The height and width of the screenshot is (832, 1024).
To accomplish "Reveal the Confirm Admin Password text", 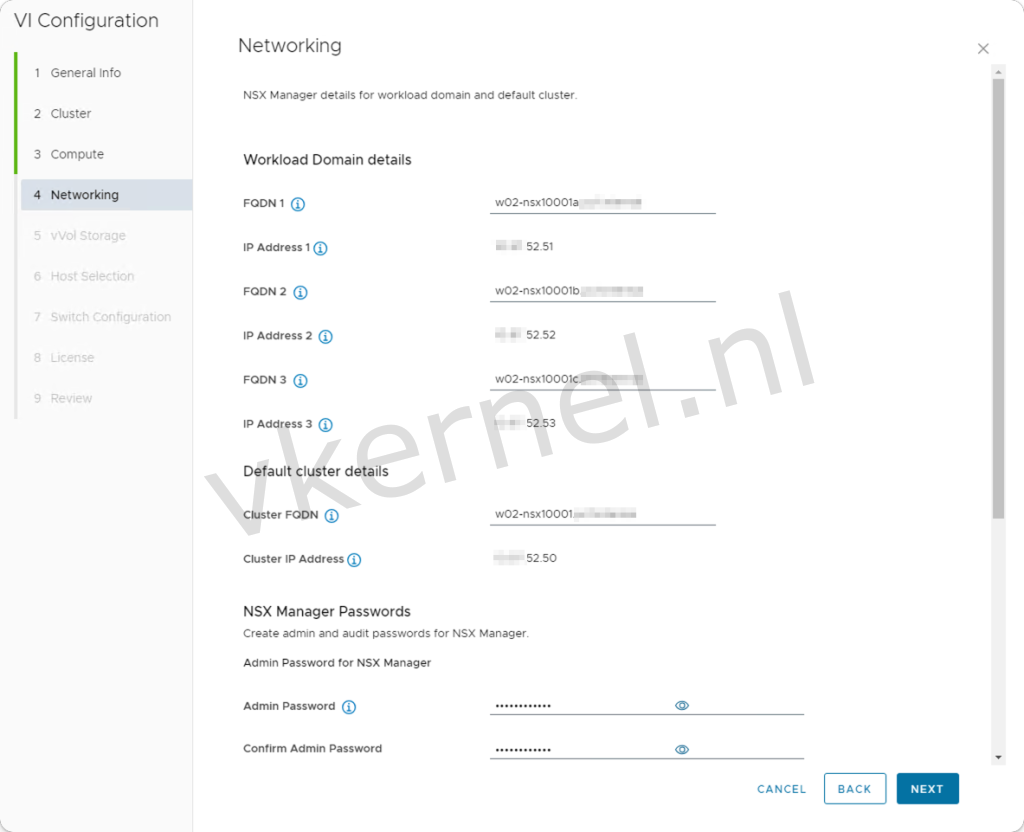I will 682,749.
